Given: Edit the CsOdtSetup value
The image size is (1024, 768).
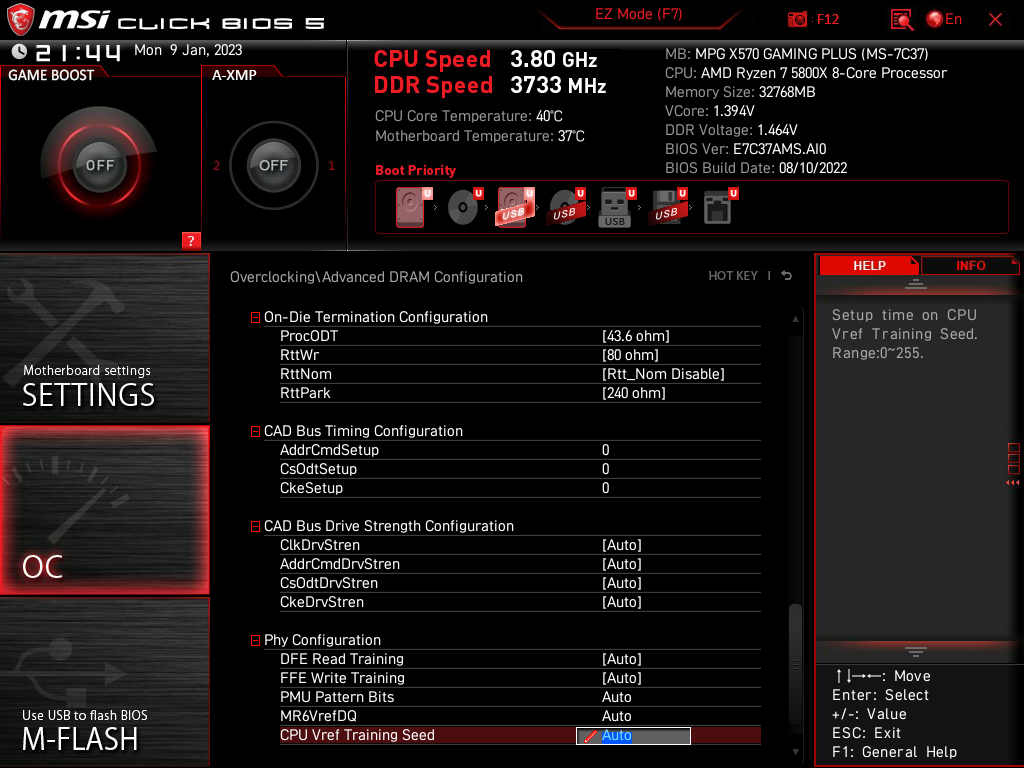Looking at the screenshot, I should tap(605, 470).
